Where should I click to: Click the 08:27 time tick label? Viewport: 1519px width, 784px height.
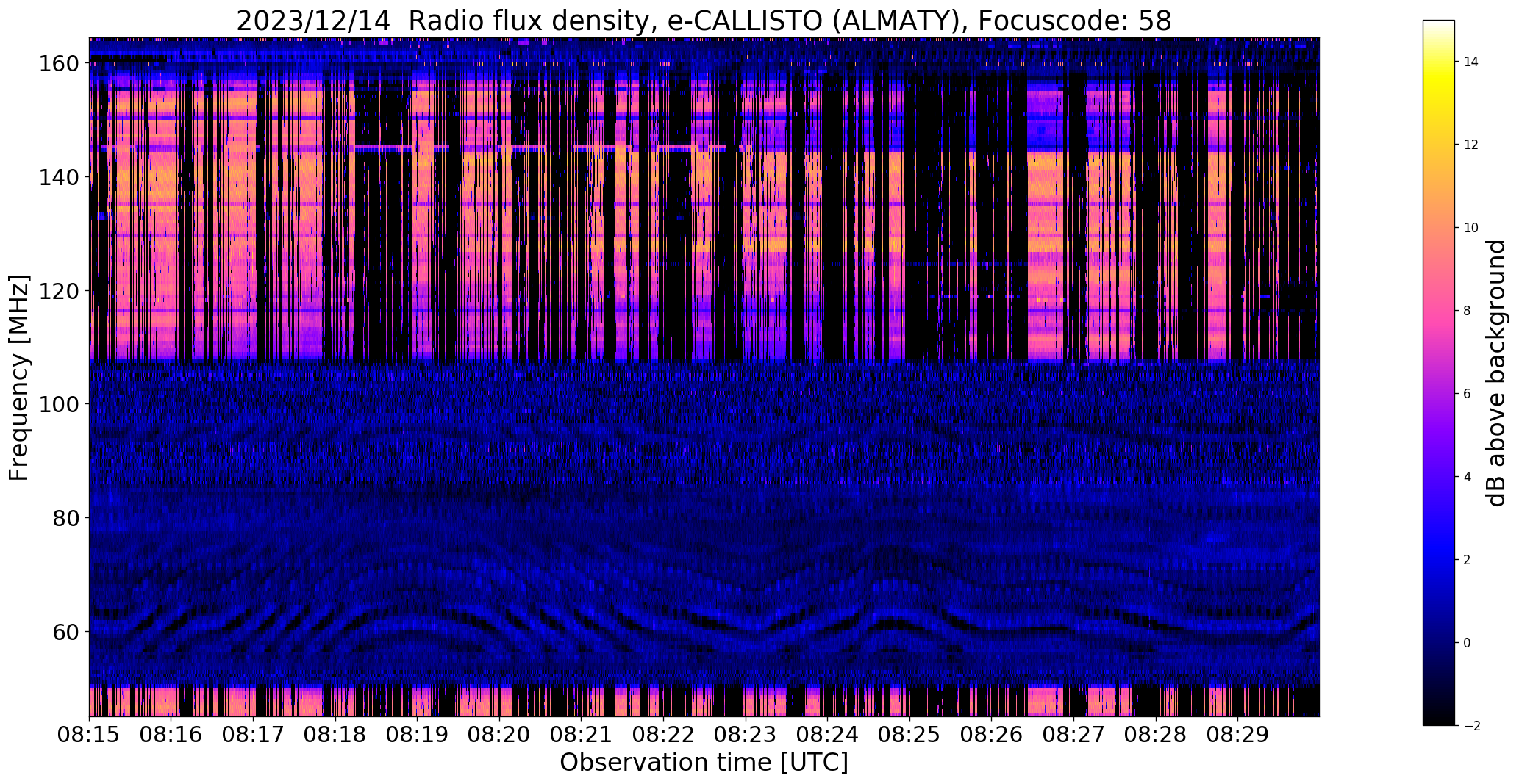[1073, 735]
